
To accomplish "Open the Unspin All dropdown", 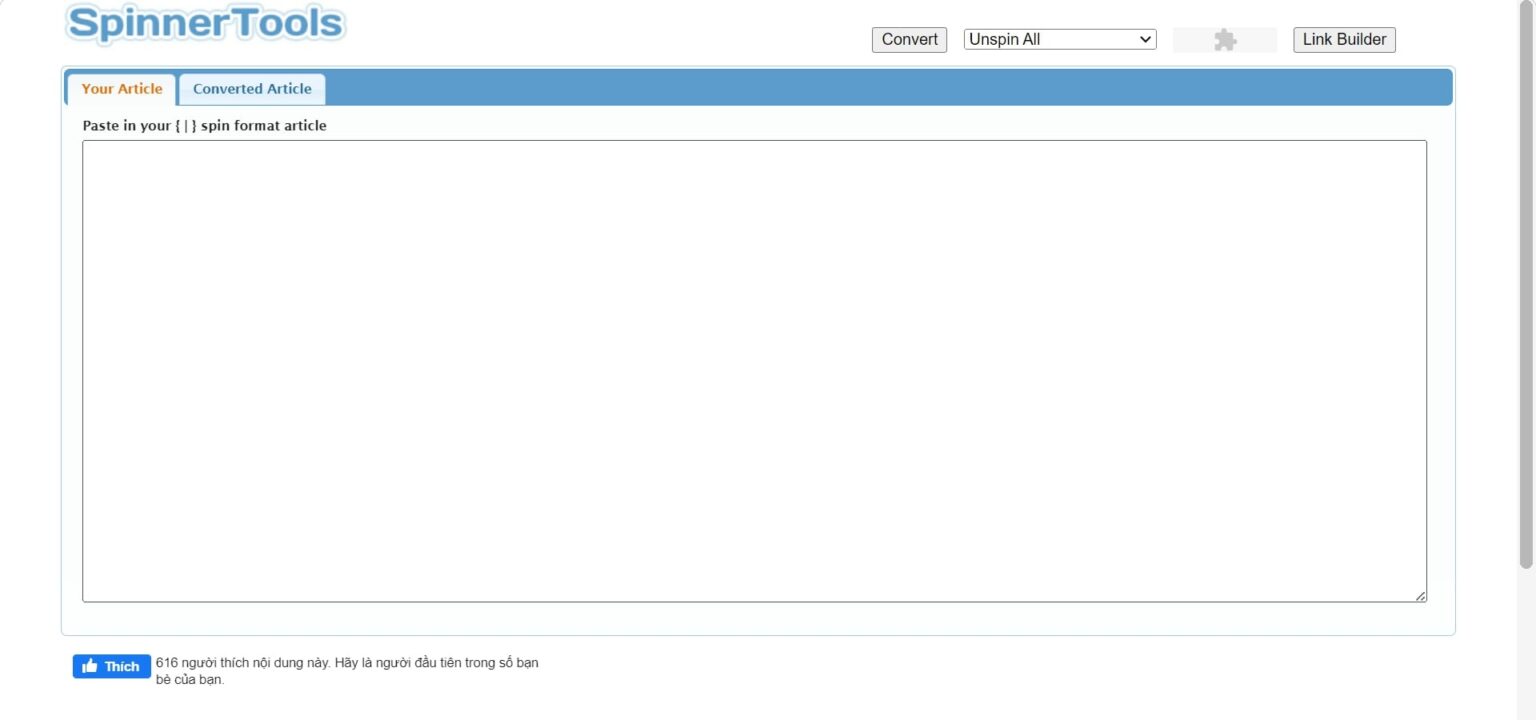I will [x=1059, y=40].
